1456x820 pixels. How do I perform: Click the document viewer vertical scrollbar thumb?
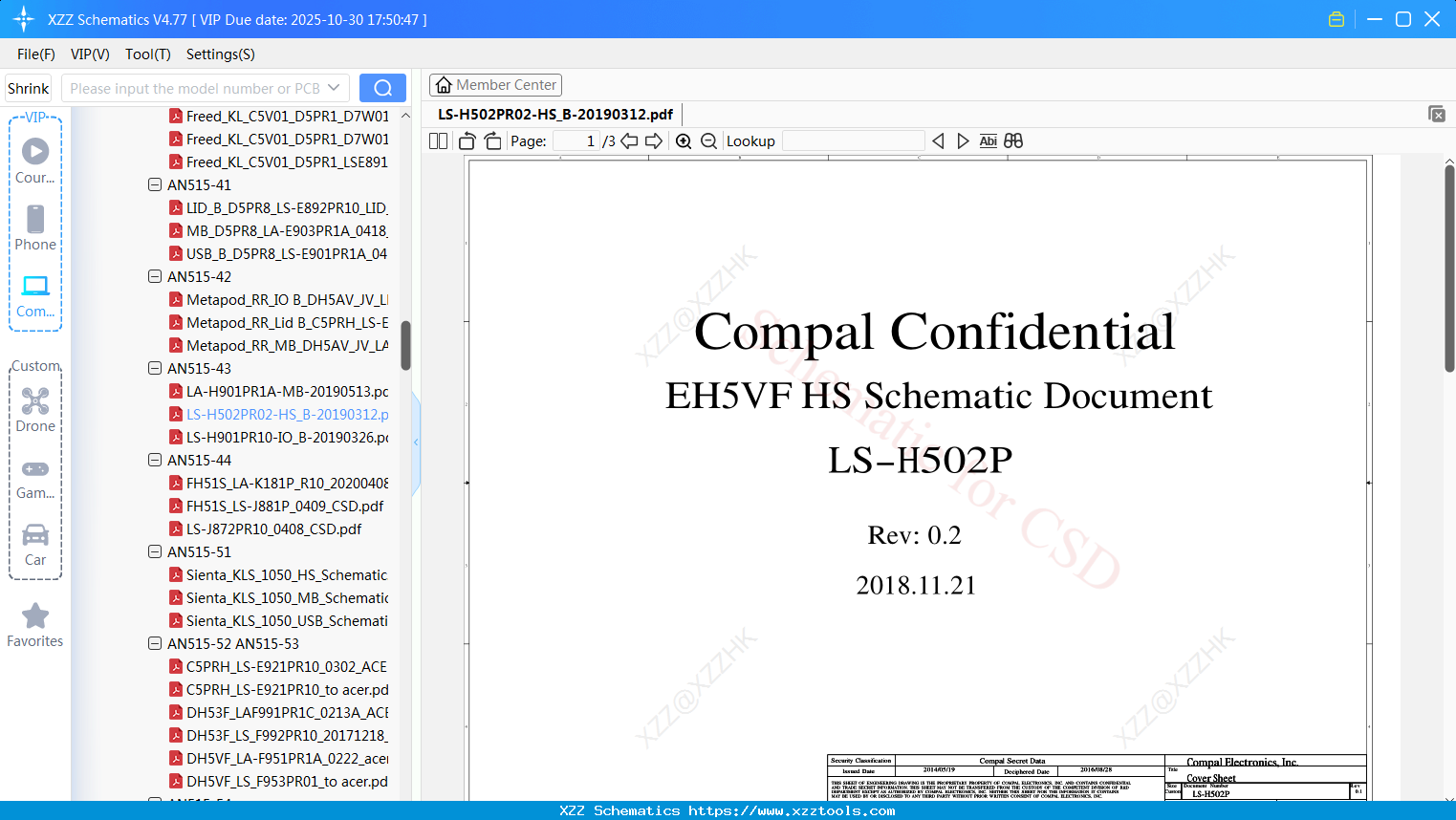[x=1449, y=269]
